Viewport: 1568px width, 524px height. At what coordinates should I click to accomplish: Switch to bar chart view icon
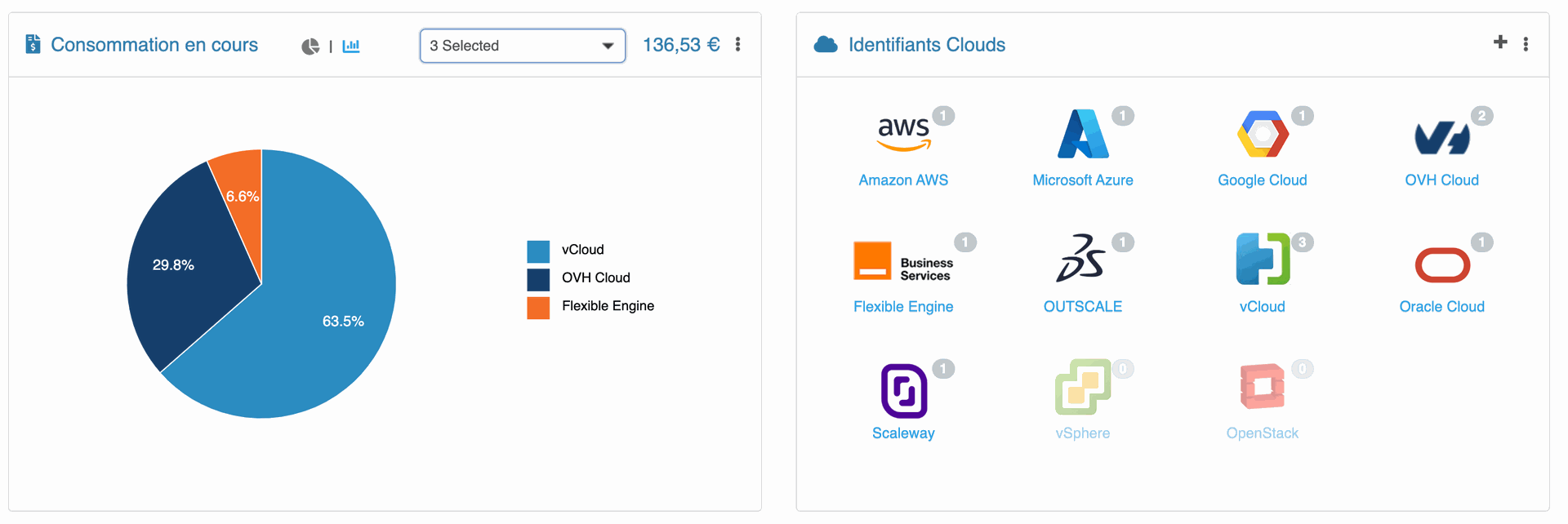click(x=351, y=46)
